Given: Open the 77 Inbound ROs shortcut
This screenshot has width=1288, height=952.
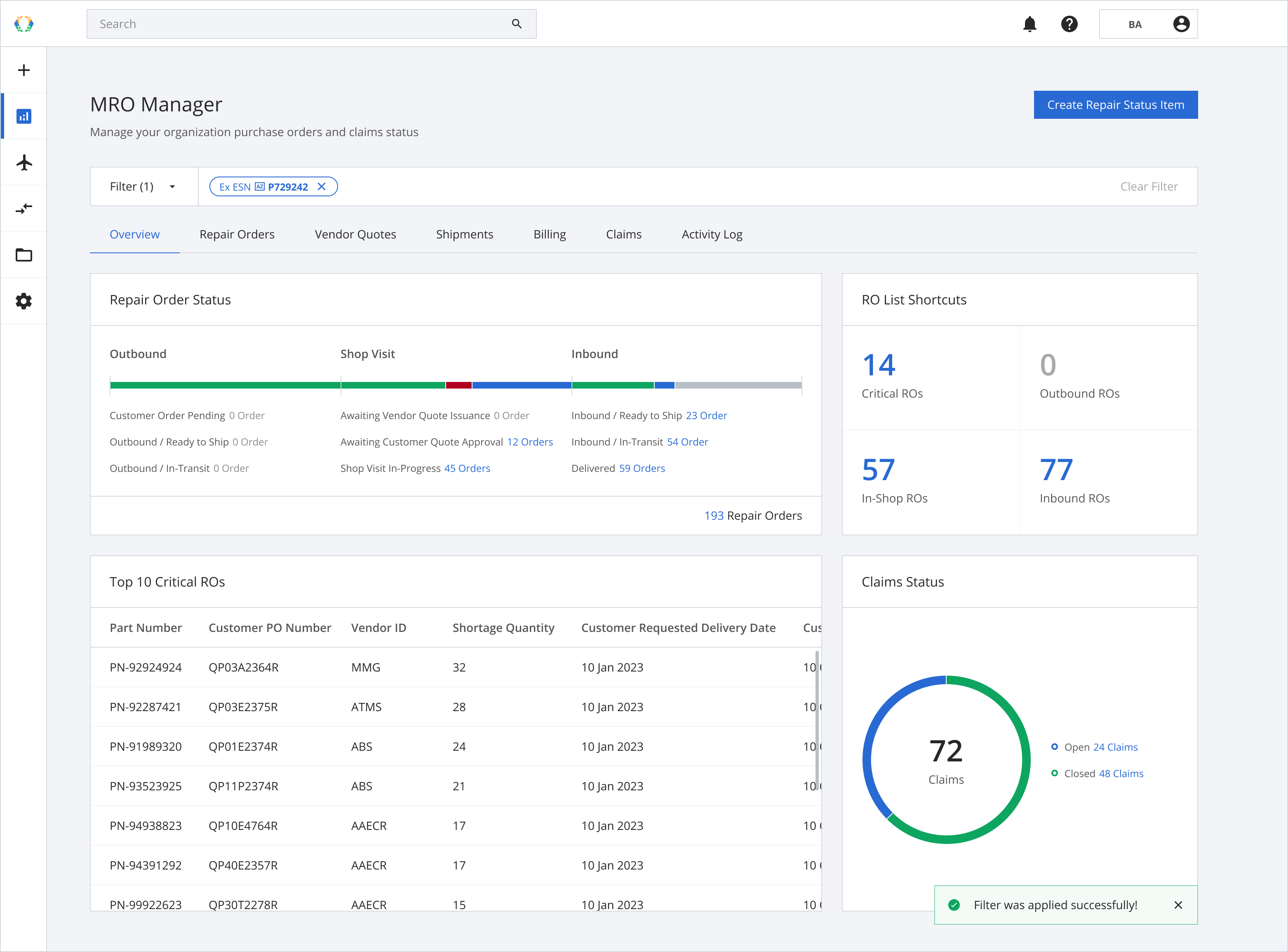Looking at the screenshot, I should click(x=1108, y=482).
